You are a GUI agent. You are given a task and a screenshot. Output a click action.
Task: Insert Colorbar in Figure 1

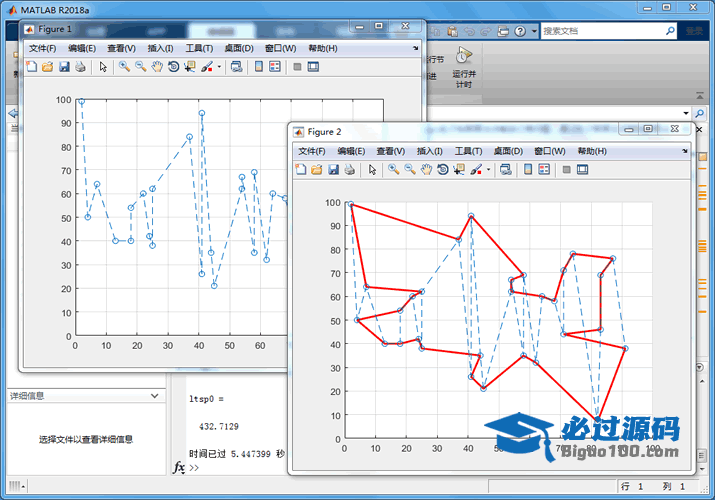coord(259,67)
